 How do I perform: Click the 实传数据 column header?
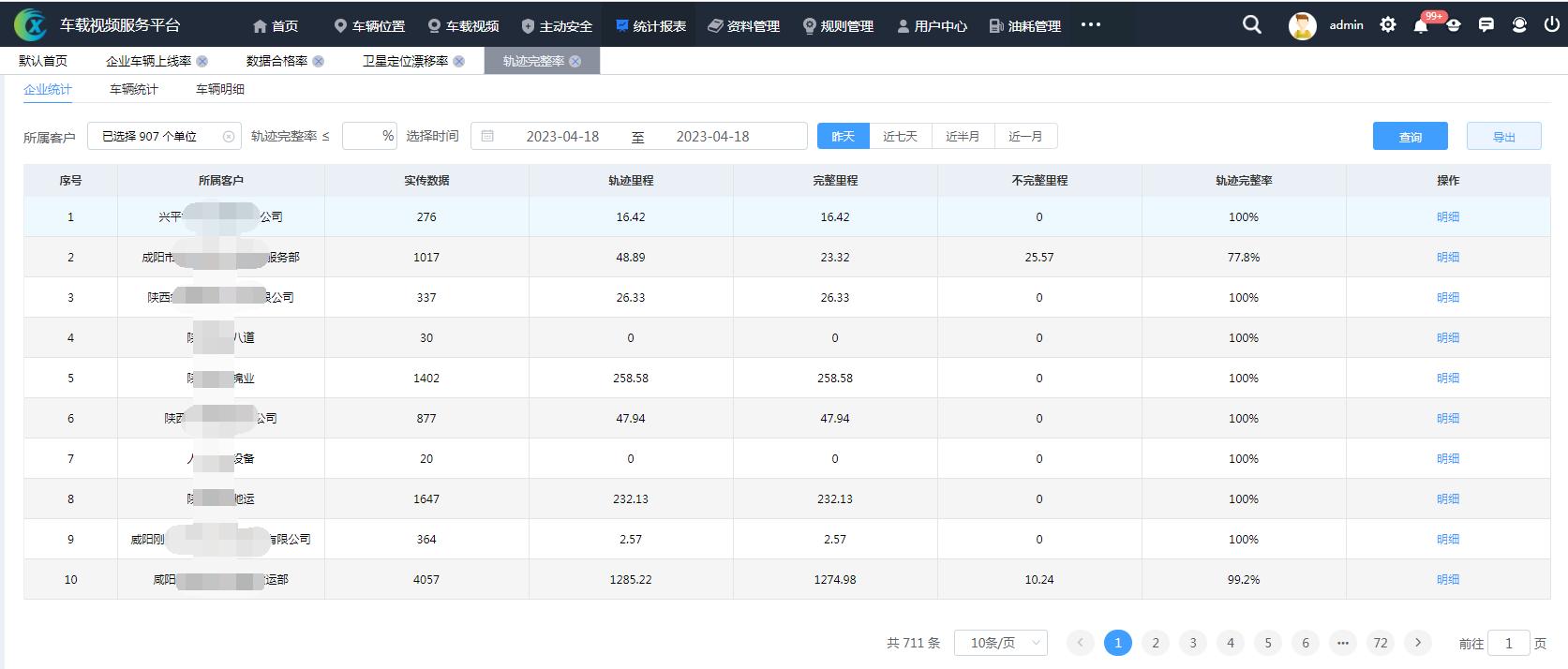[426, 180]
